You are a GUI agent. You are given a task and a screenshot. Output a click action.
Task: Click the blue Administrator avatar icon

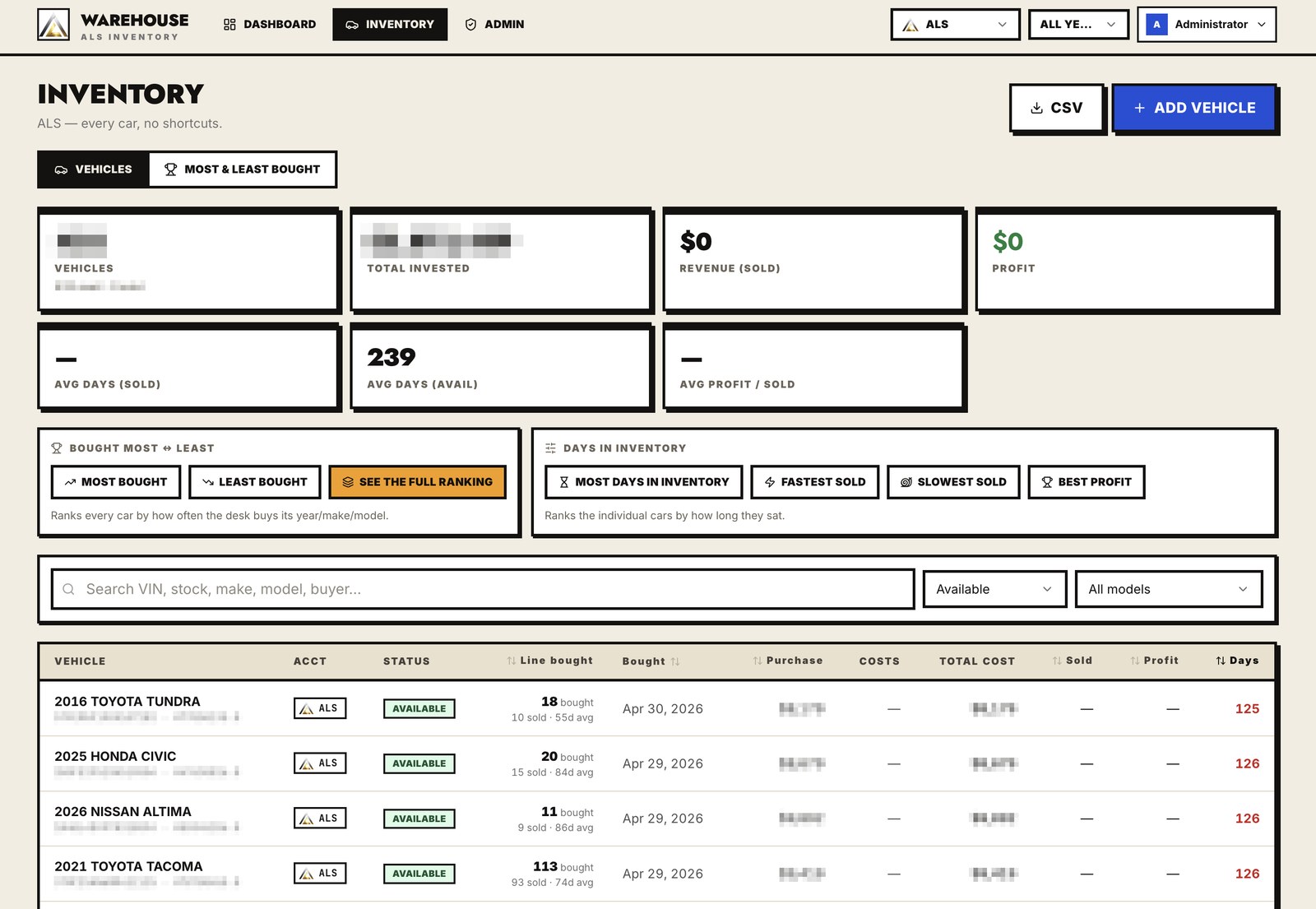(x=1156, y=25)
